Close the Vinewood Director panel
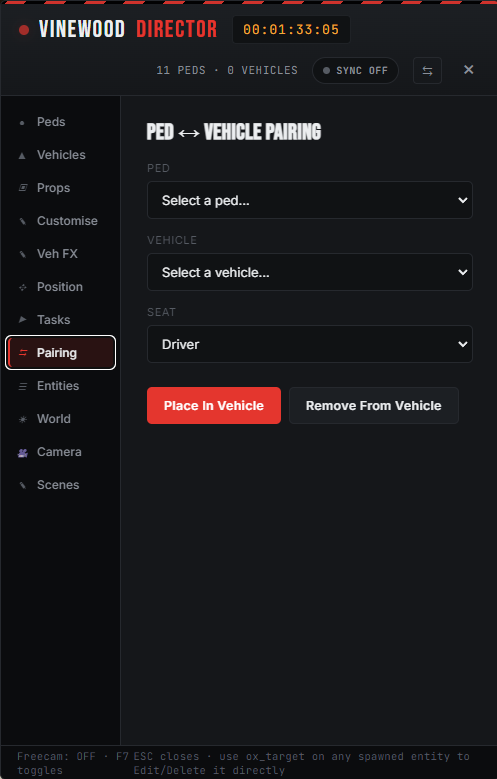Viewport: 497px width, 779px height. (x=468, y=70)
